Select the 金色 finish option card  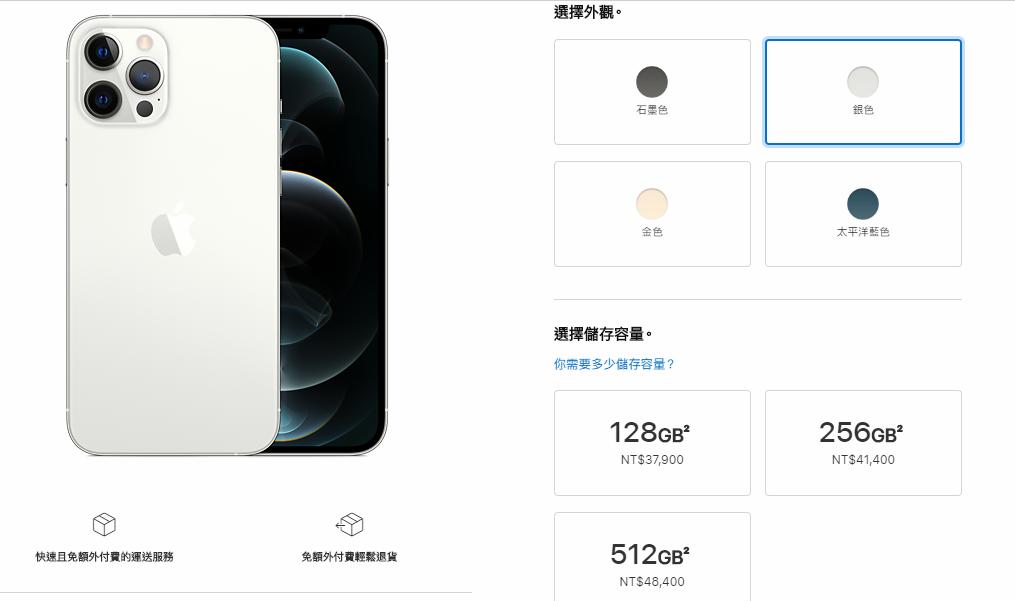coord(652,214)
